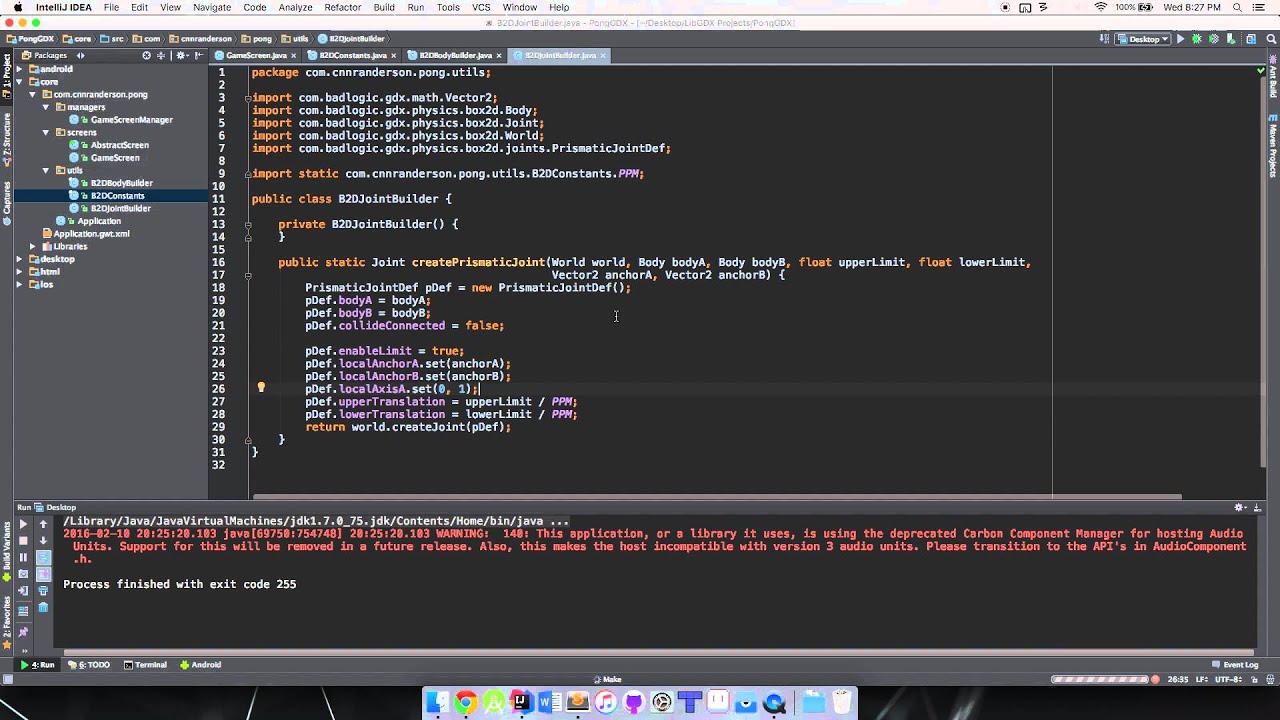
Task: Dump threads with camera icon
Action: coord(23,574)
